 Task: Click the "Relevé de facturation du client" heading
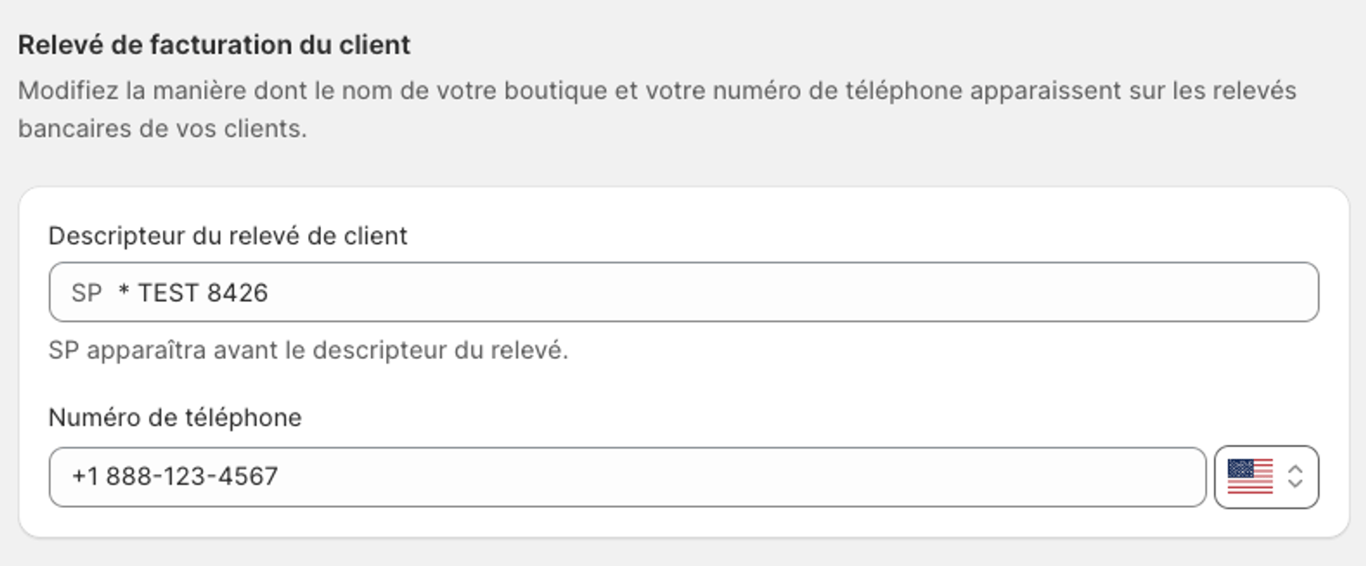(214, 45)
